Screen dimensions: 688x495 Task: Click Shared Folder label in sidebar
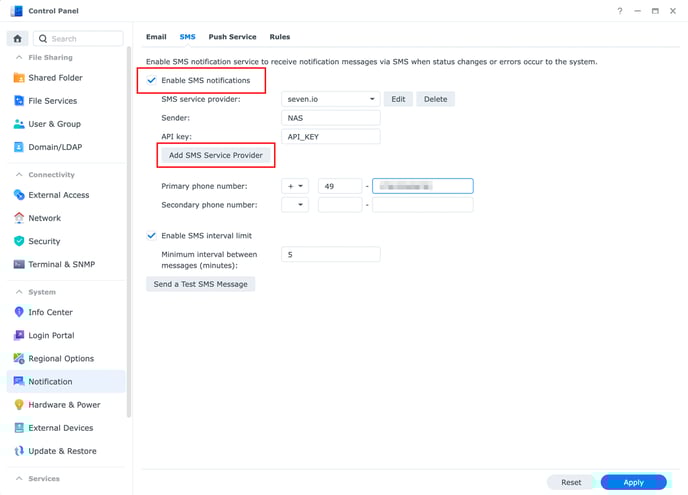point(55,78)
